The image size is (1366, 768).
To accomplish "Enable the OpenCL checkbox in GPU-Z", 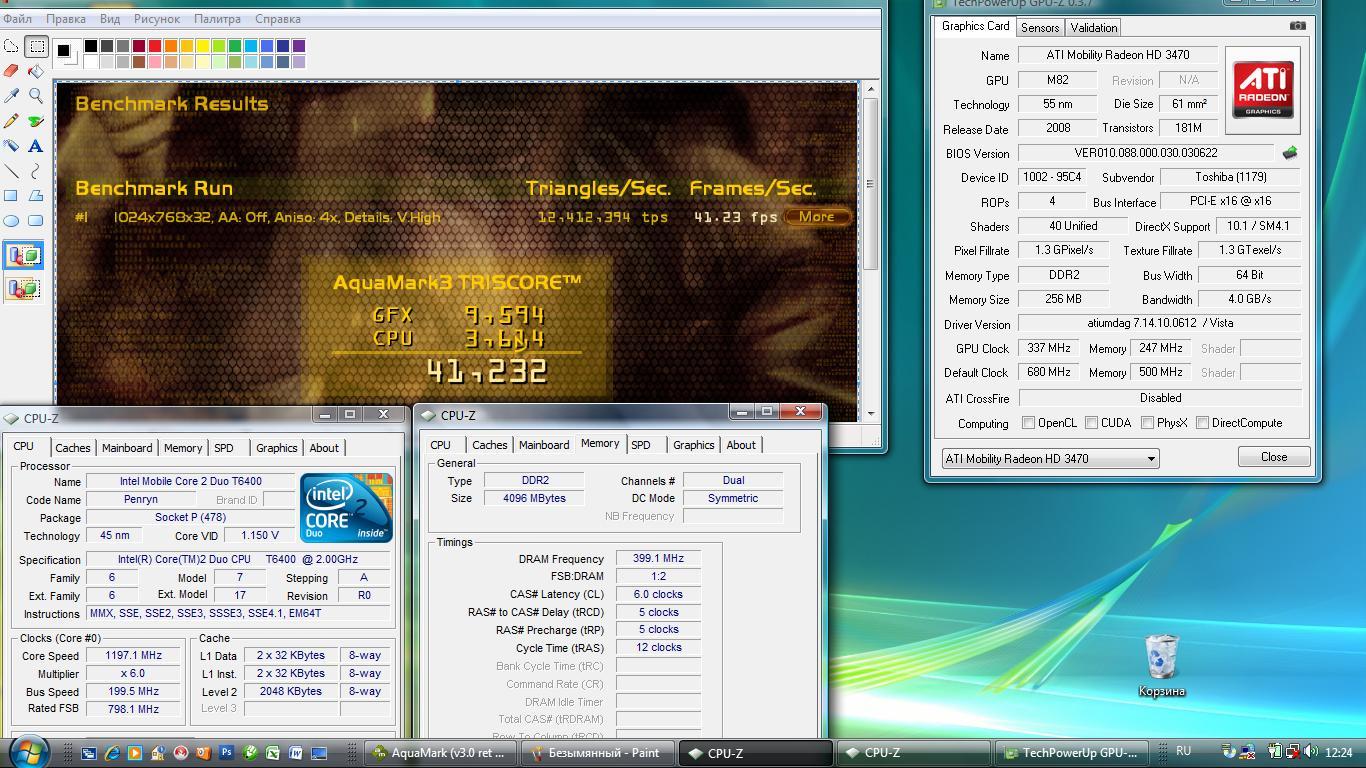I will pyautogui.click(x=1028, y=423).
